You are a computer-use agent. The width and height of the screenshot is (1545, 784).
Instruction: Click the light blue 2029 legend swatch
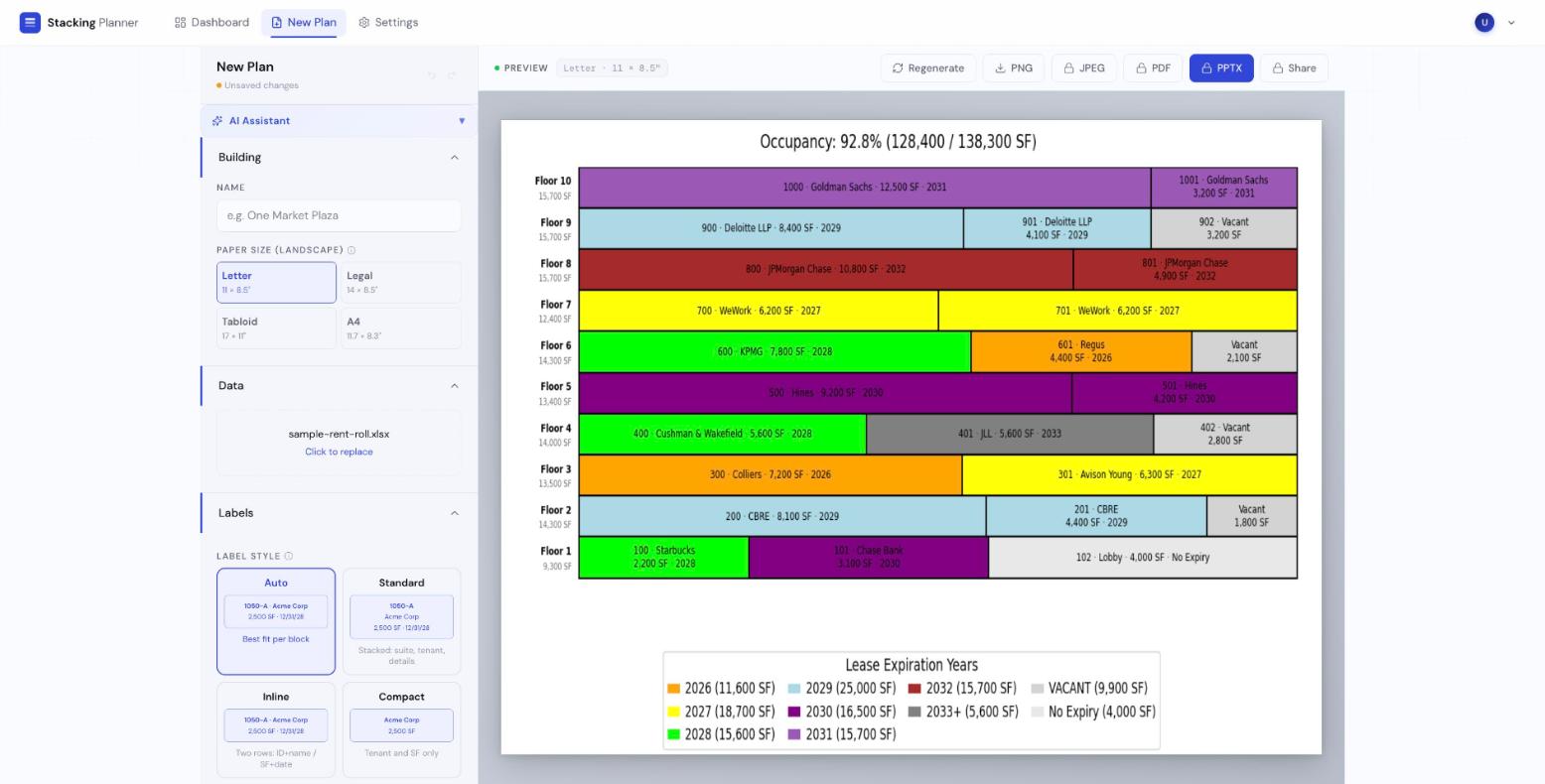pos(794,689)
